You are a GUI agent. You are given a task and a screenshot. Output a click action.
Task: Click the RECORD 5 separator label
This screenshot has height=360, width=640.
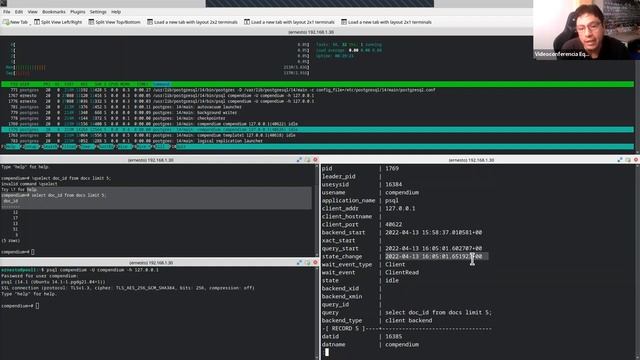tap(344, 329)
